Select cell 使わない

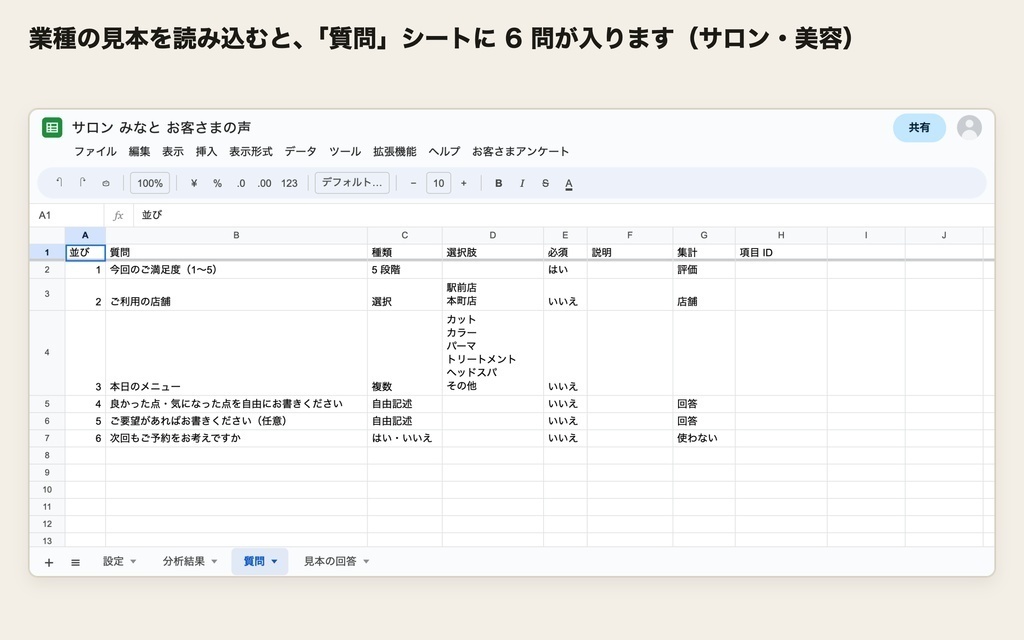[704, 438]
